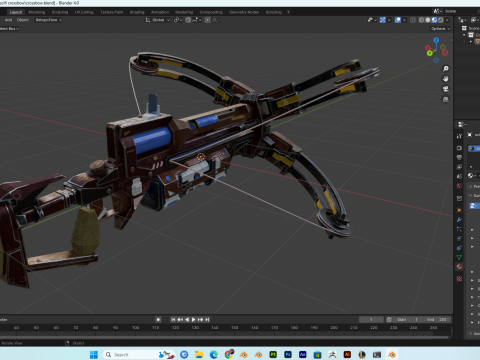Screen dimensions: 480x360
Task: Switch to the Texture Paint workspace tab
Action: (x=112, y=12)
